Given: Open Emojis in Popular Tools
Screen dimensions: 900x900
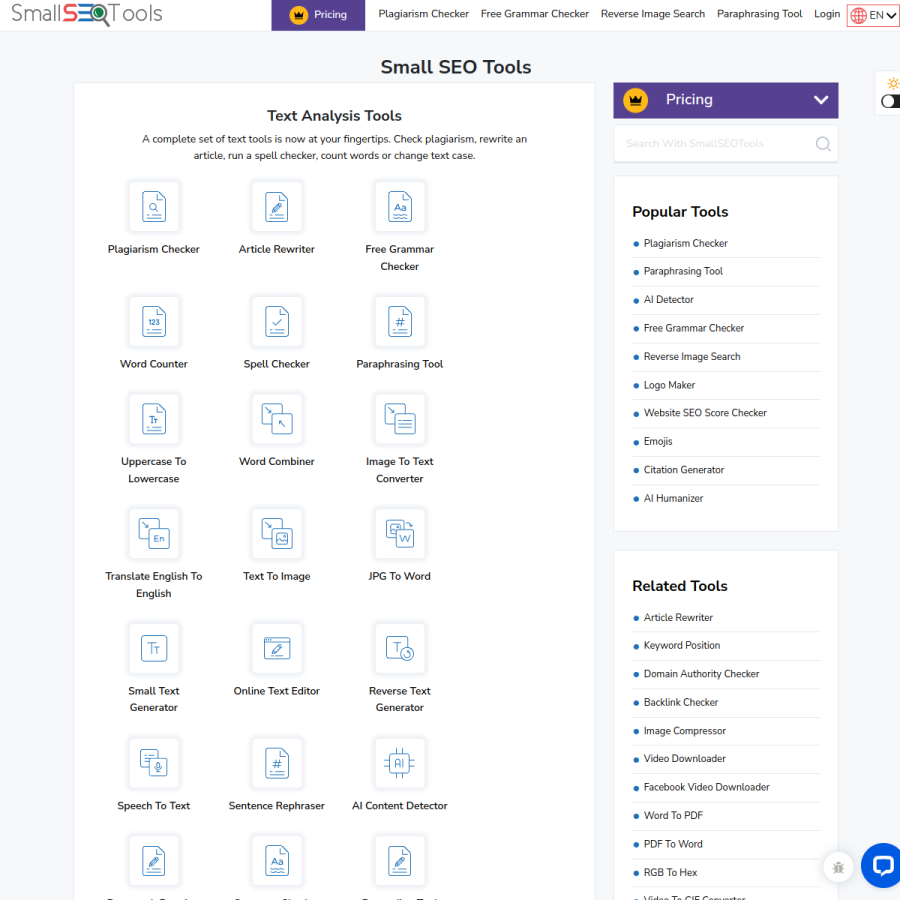Looking at the screenshot, I should pos(658,441).
